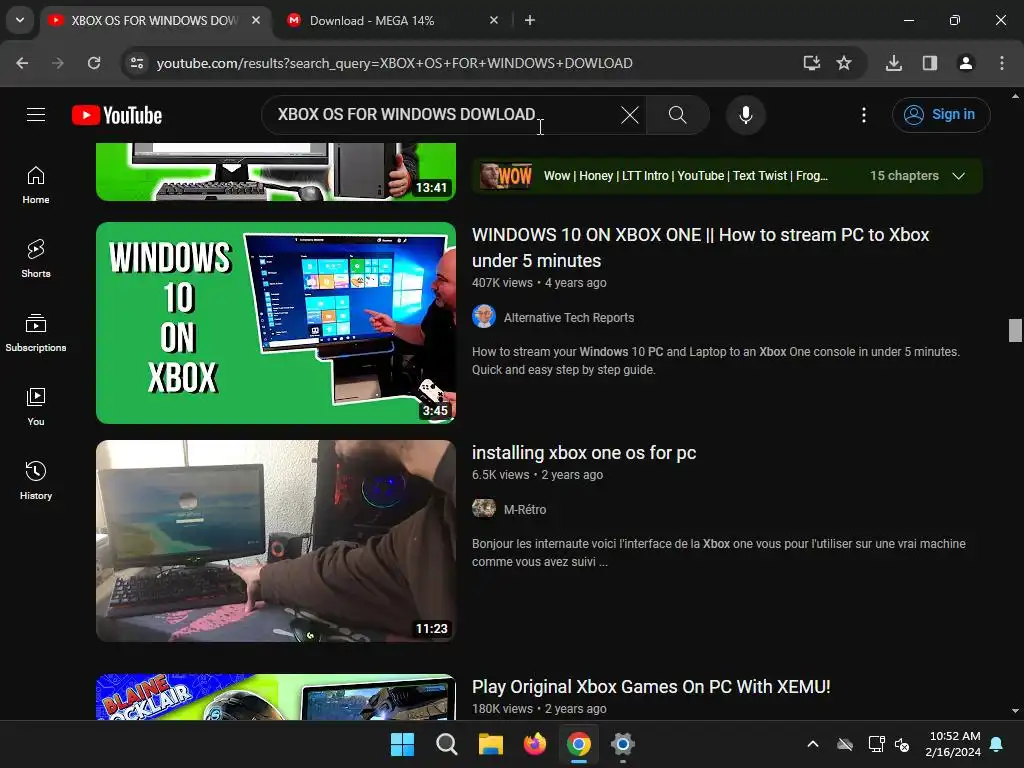Close the YouTube XBOX OS tab

pos(256,20)
